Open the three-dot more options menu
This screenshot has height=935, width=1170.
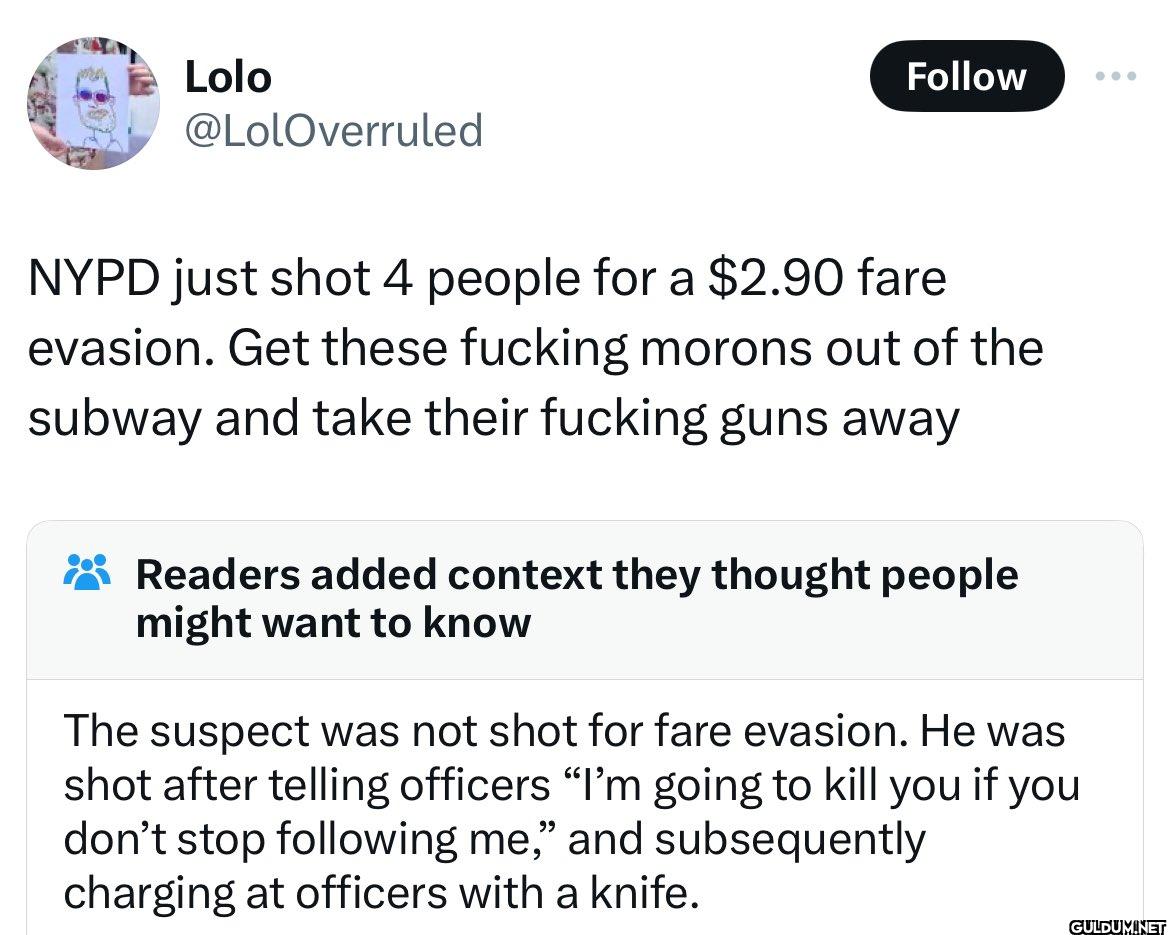coord(1116,76)
